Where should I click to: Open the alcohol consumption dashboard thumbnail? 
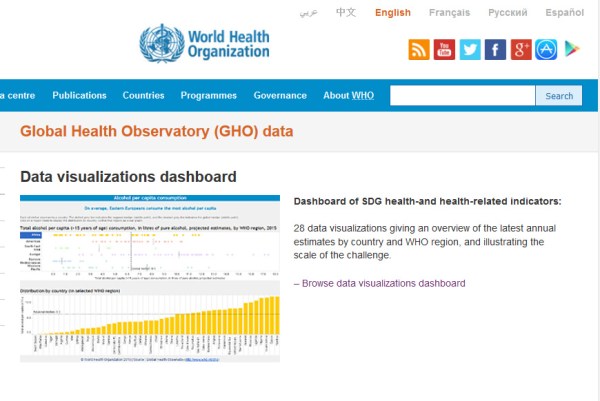pos(150,278)
